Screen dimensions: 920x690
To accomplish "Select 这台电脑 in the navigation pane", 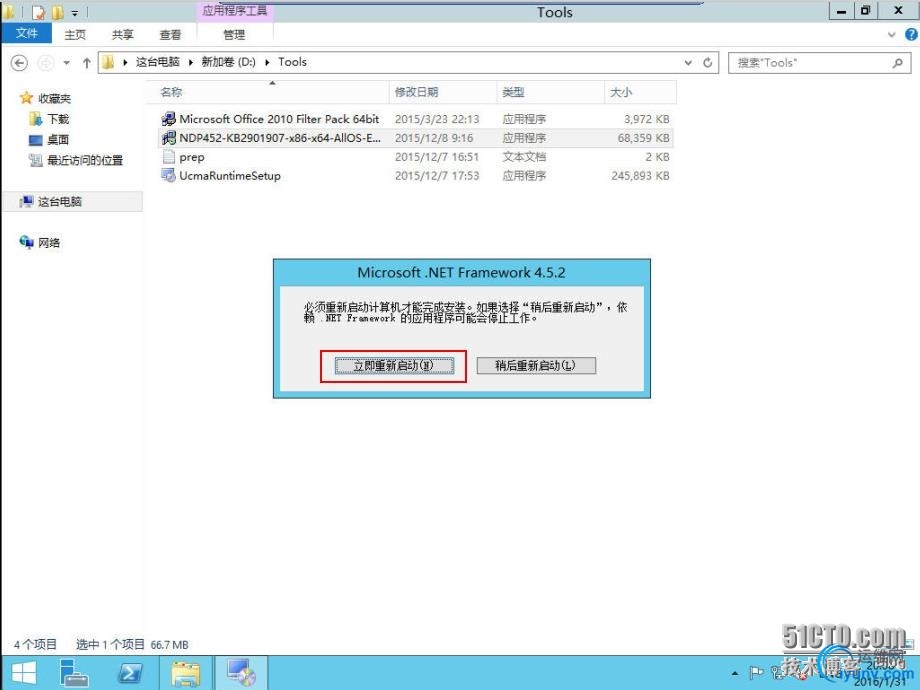I will [x=60, y=202].
